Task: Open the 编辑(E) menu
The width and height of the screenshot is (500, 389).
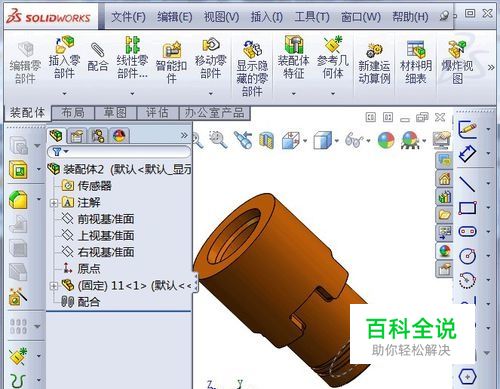Action: 175,16
